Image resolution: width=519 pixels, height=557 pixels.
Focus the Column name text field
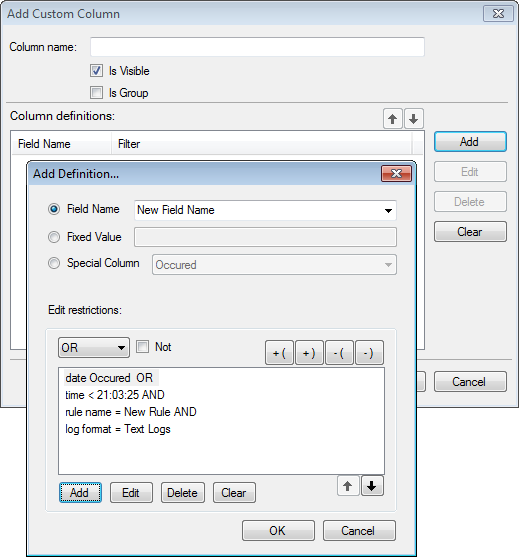click(257, 47)
